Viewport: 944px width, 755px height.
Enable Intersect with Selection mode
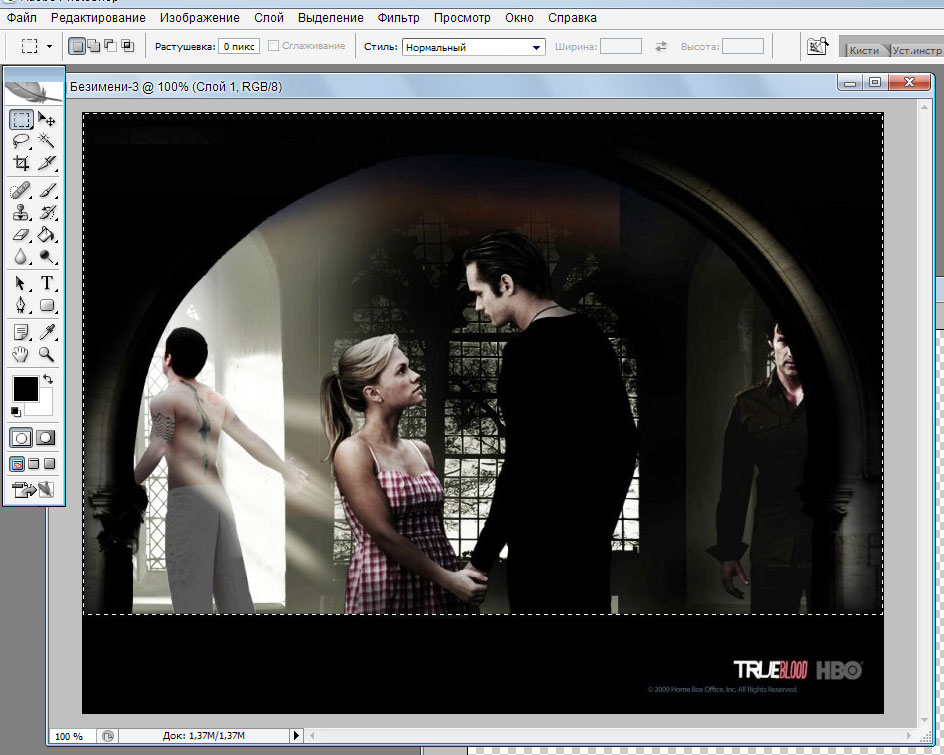coord(128,46)
